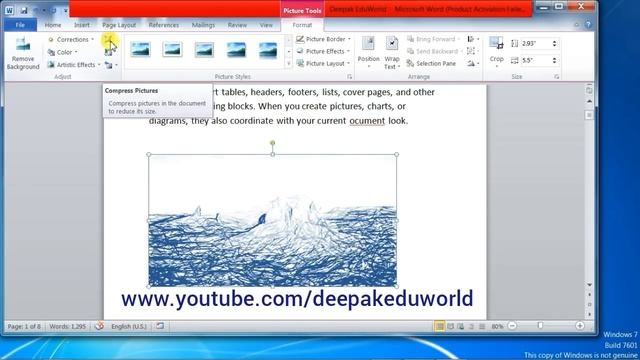Open the Rotate objects dropdown

[x=473, y=64]
